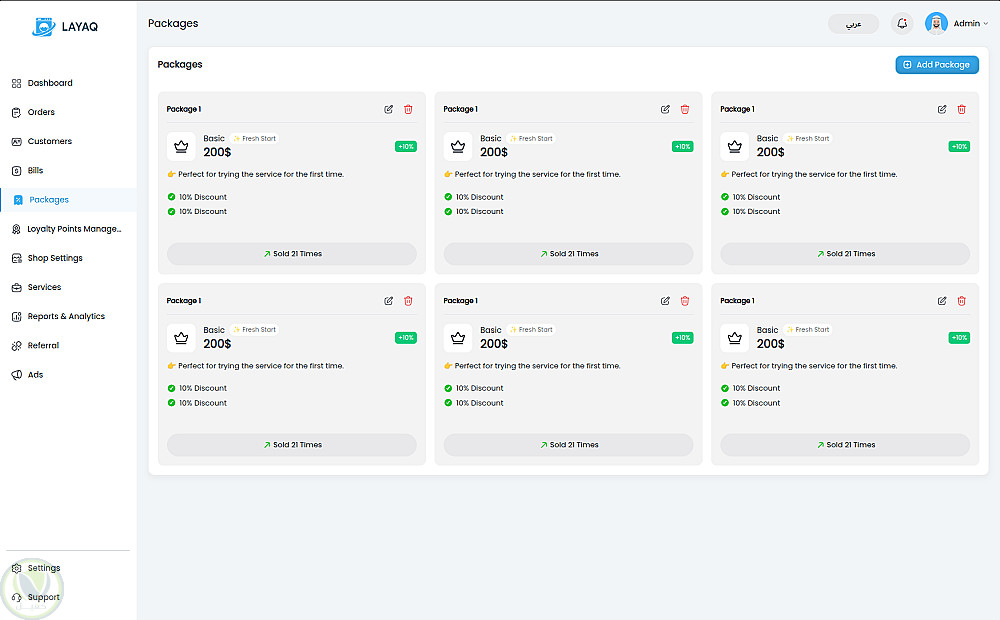Click the LAYAQ logo in the sidebar
Viewport: 1000px width, 620px height.
click(68, 27)
